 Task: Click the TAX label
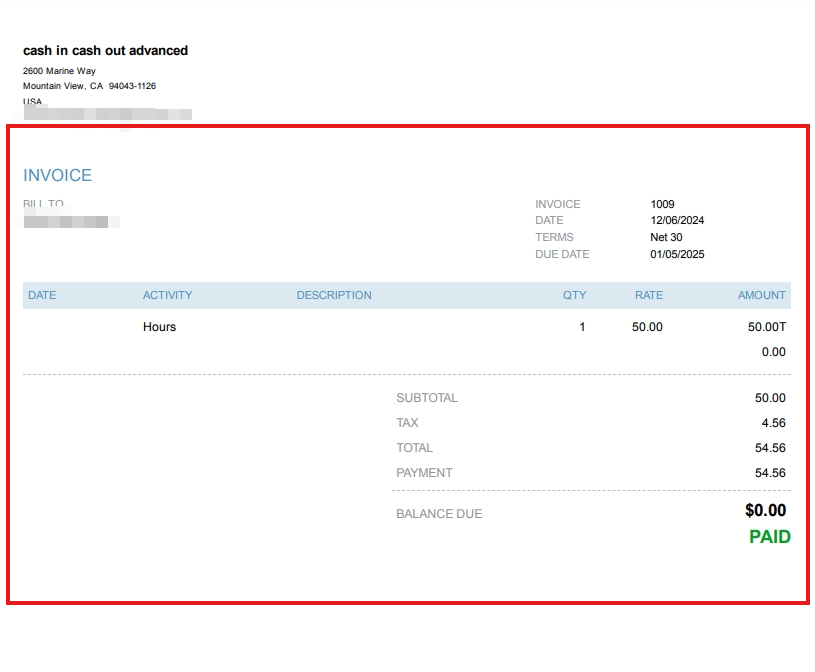(x=407, y=423)
